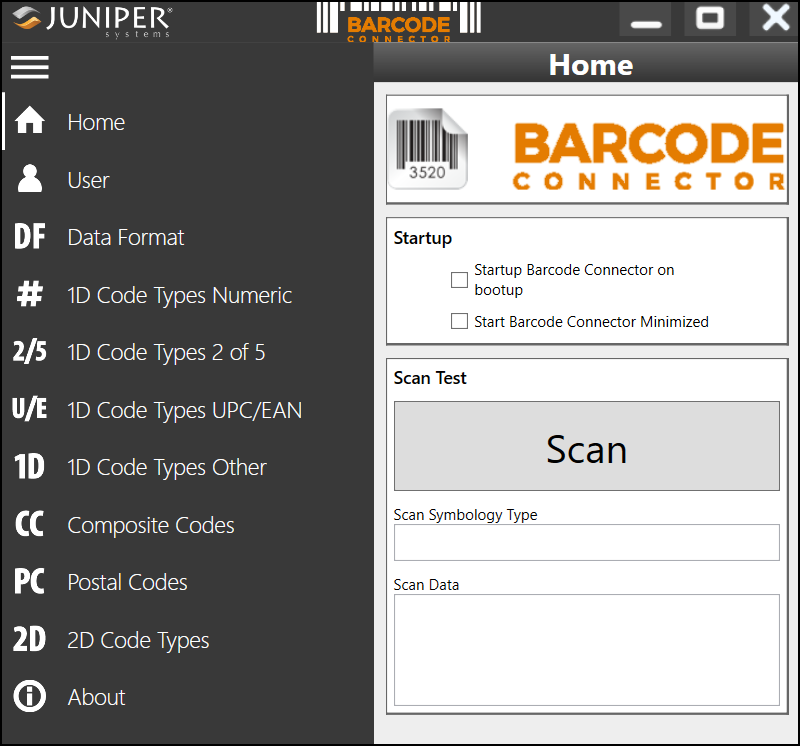The width and height of the screenshot is (800, 746).
Task: Select the PC Postal Codes icon
Action: click(x=28, y=581)
